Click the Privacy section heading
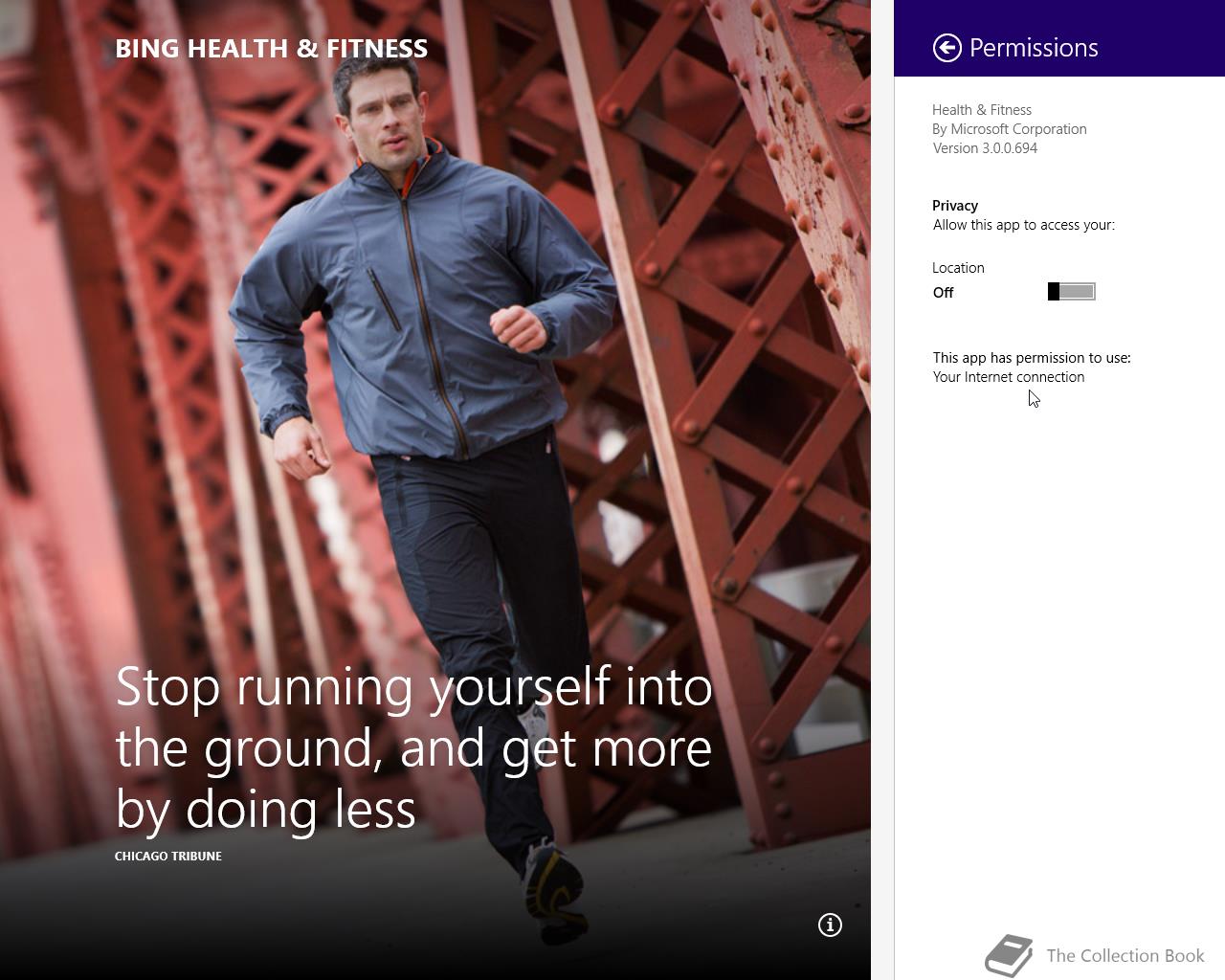This screenshot has height=980, width=1225. [x=955, y=206]
